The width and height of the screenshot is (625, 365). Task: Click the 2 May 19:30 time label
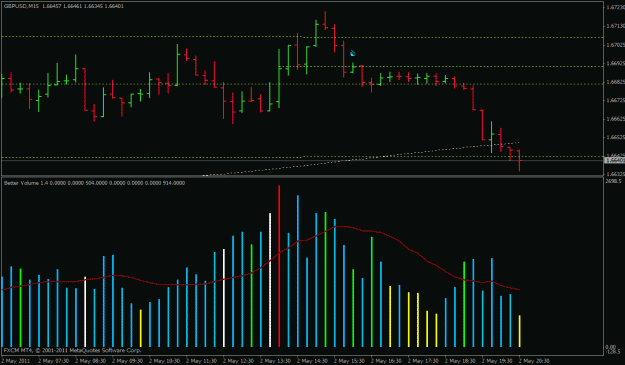pyautogui.click(x=498, y=361)
